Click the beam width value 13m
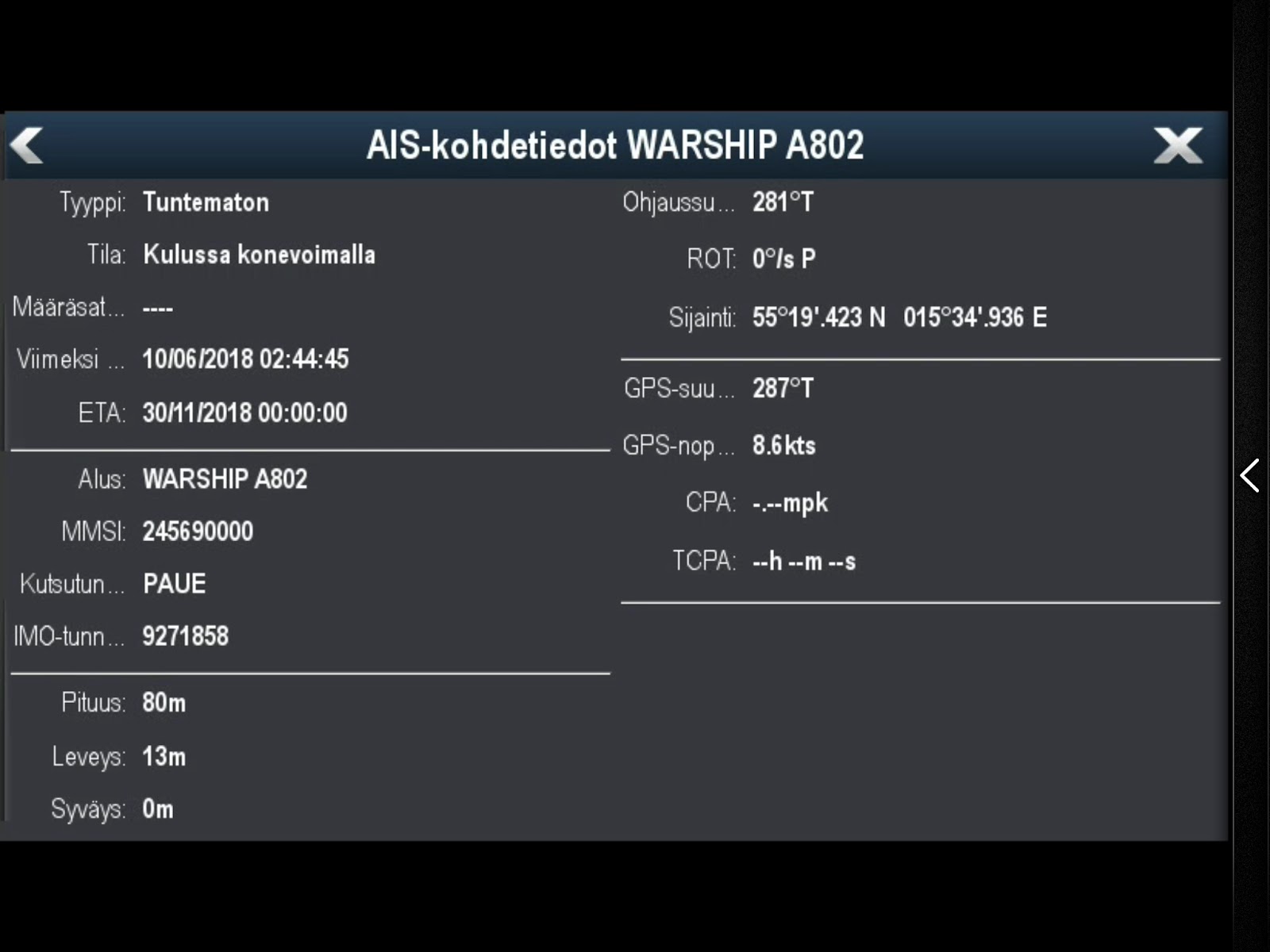 click(164, 757)
